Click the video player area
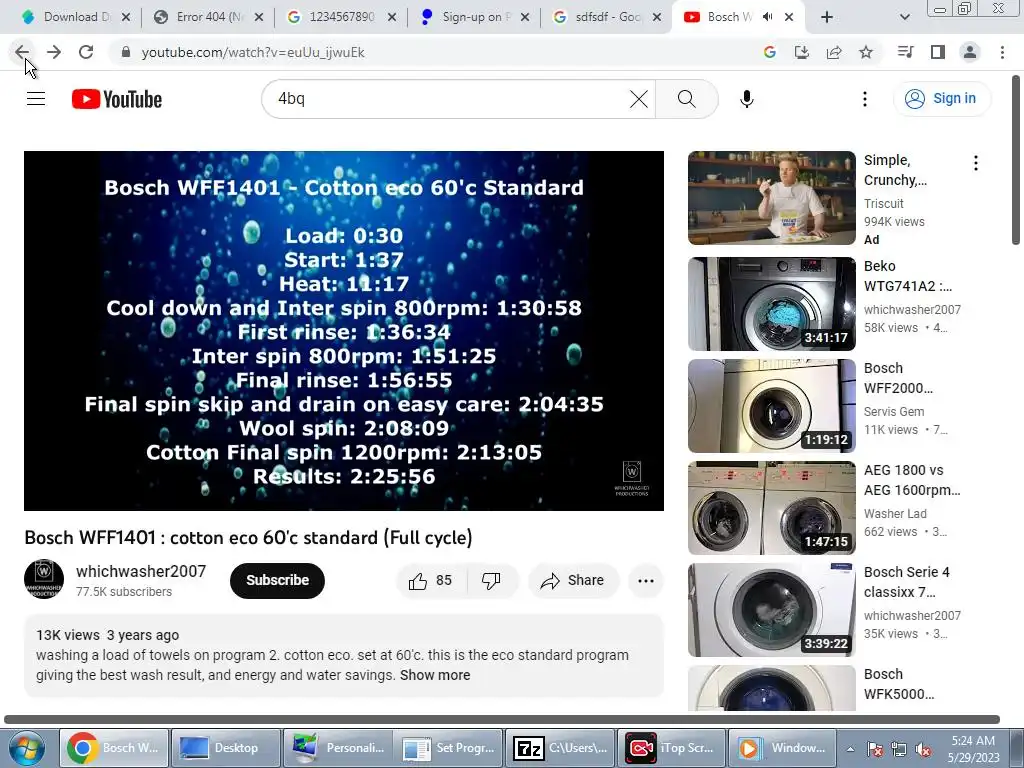Image resolution: width=1024 pixels, height=768 pixels. coord(344,331)
